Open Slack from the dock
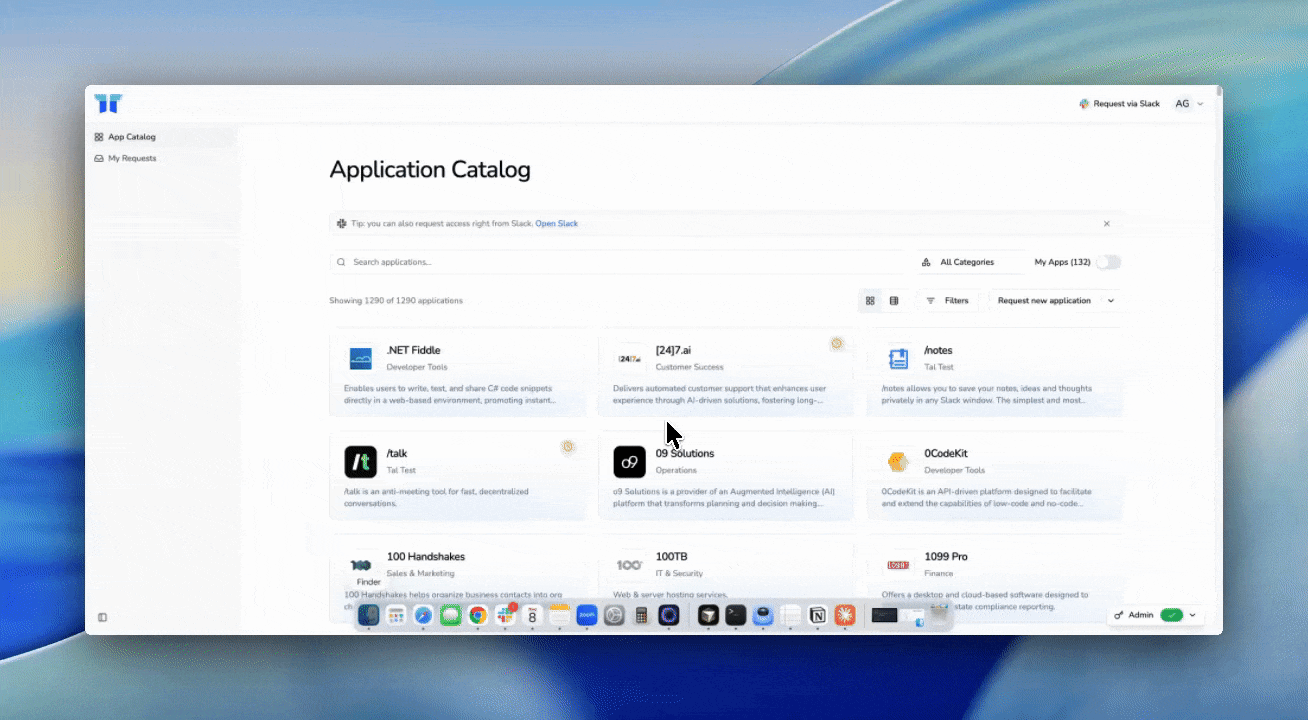 [505, 616]
